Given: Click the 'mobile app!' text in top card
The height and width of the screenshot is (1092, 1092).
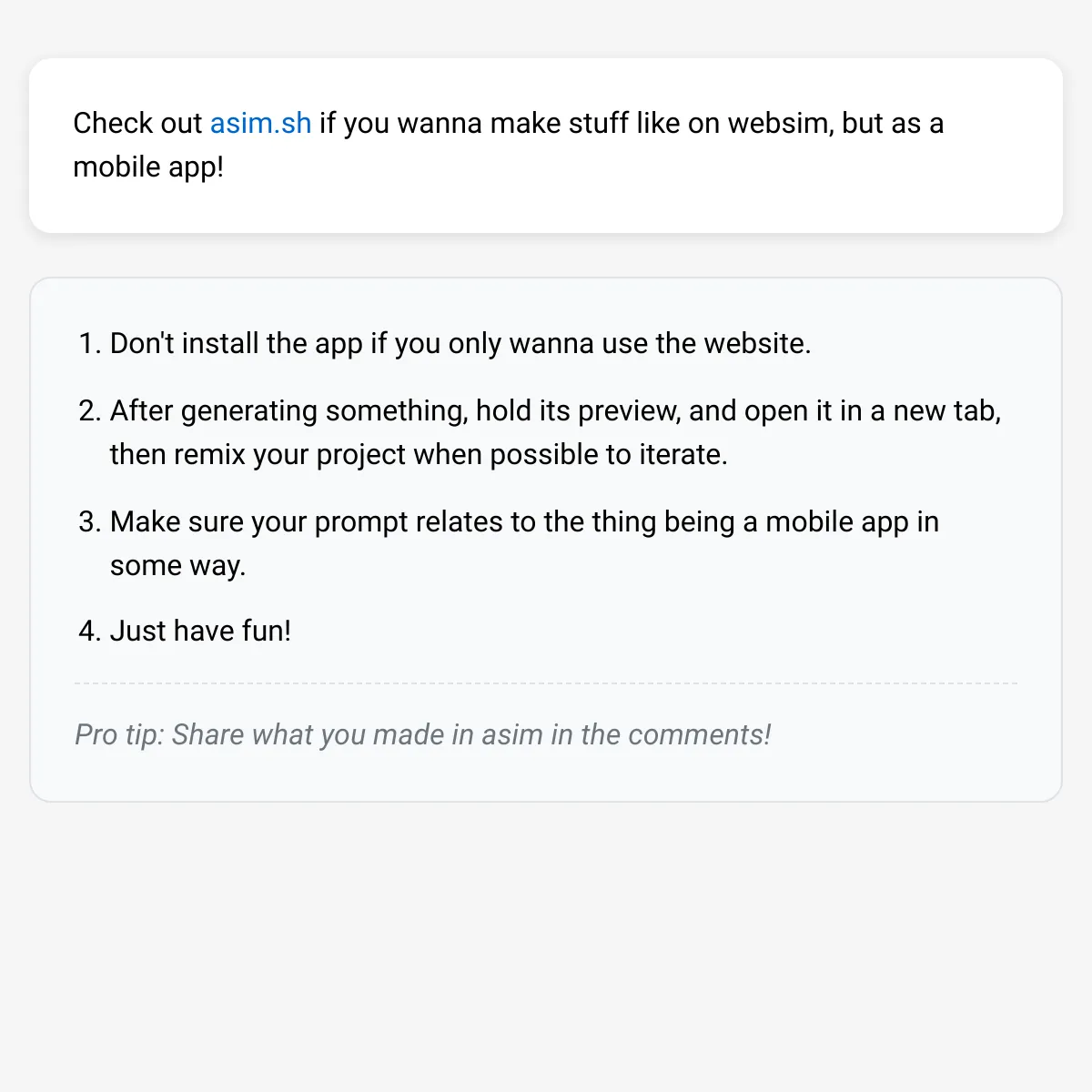Looking at the screenshot, I should 148,167.
